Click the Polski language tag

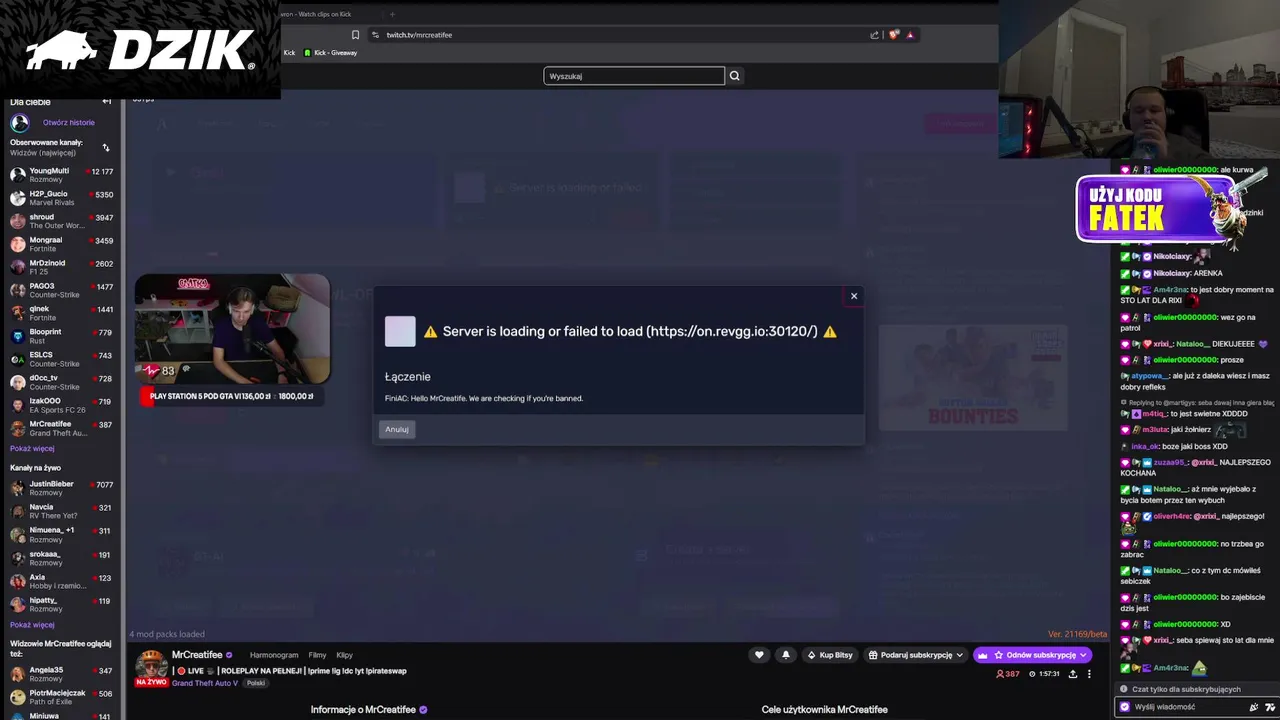point(255,683)
